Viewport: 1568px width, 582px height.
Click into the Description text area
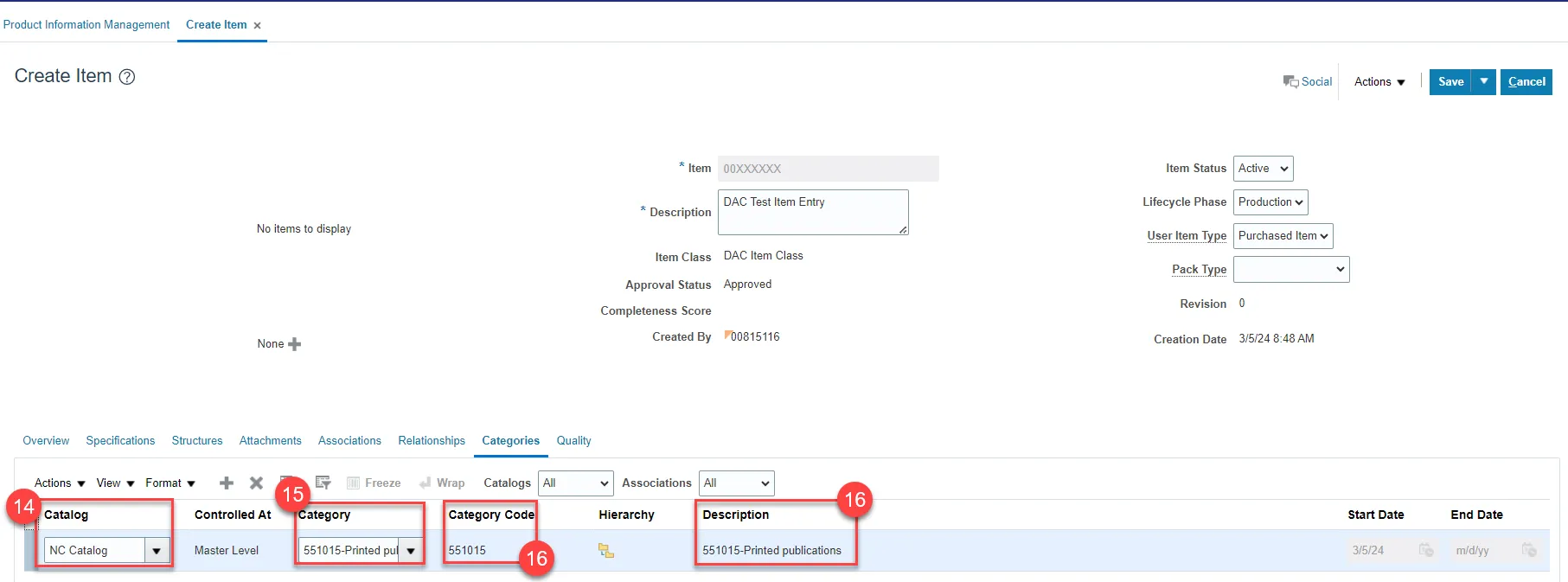tap(812, 213)
